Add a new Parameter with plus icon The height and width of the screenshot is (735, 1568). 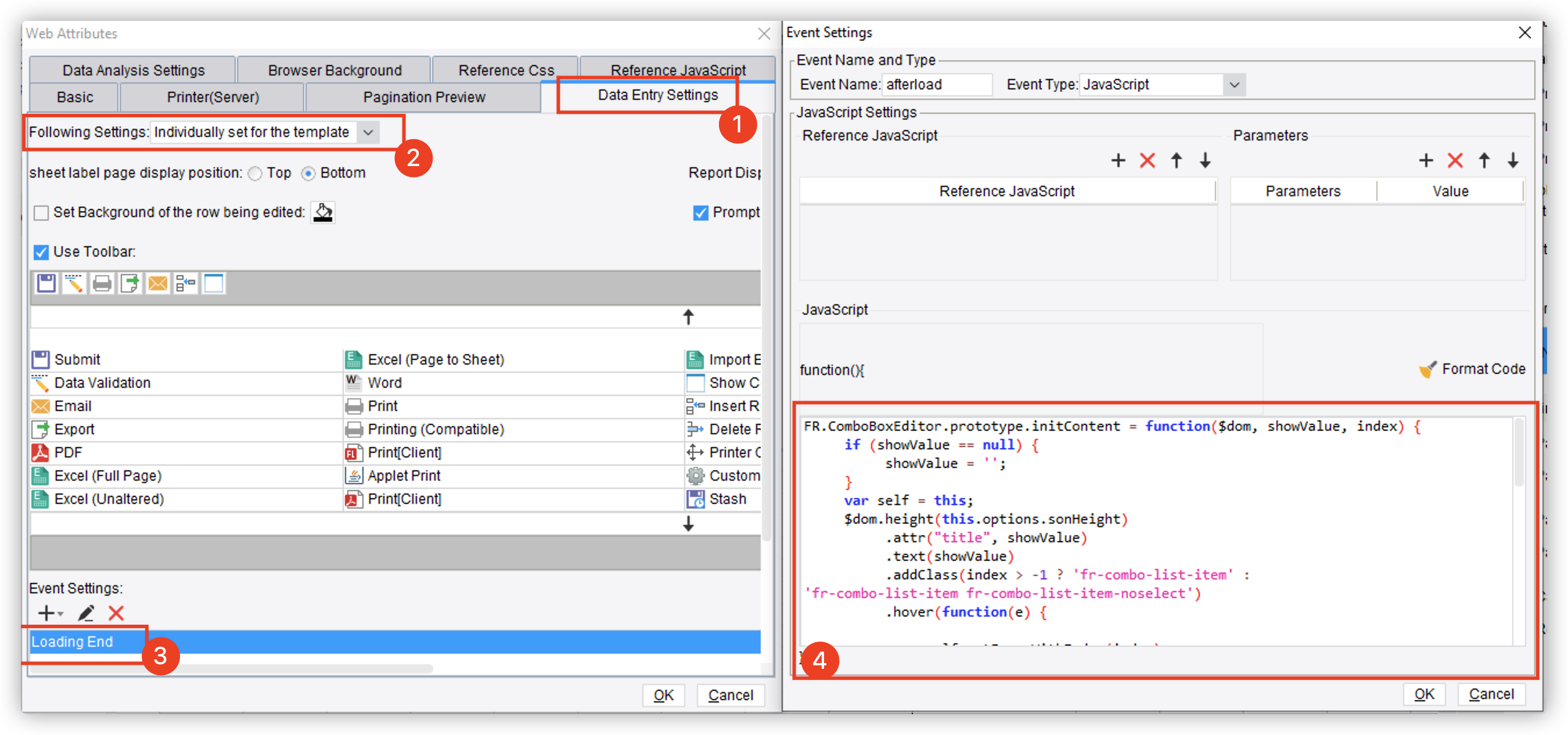[1426, 161]
